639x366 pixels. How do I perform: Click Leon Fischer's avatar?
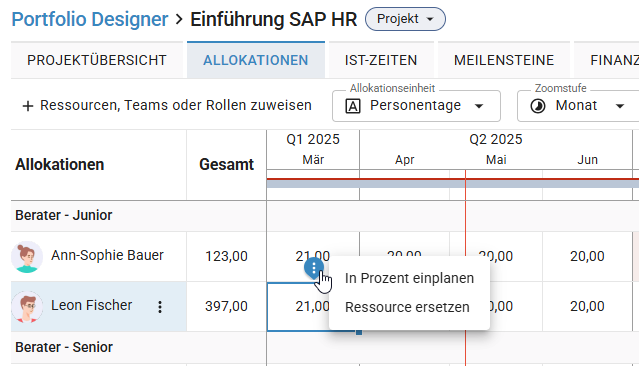click(x=27, y=306)
